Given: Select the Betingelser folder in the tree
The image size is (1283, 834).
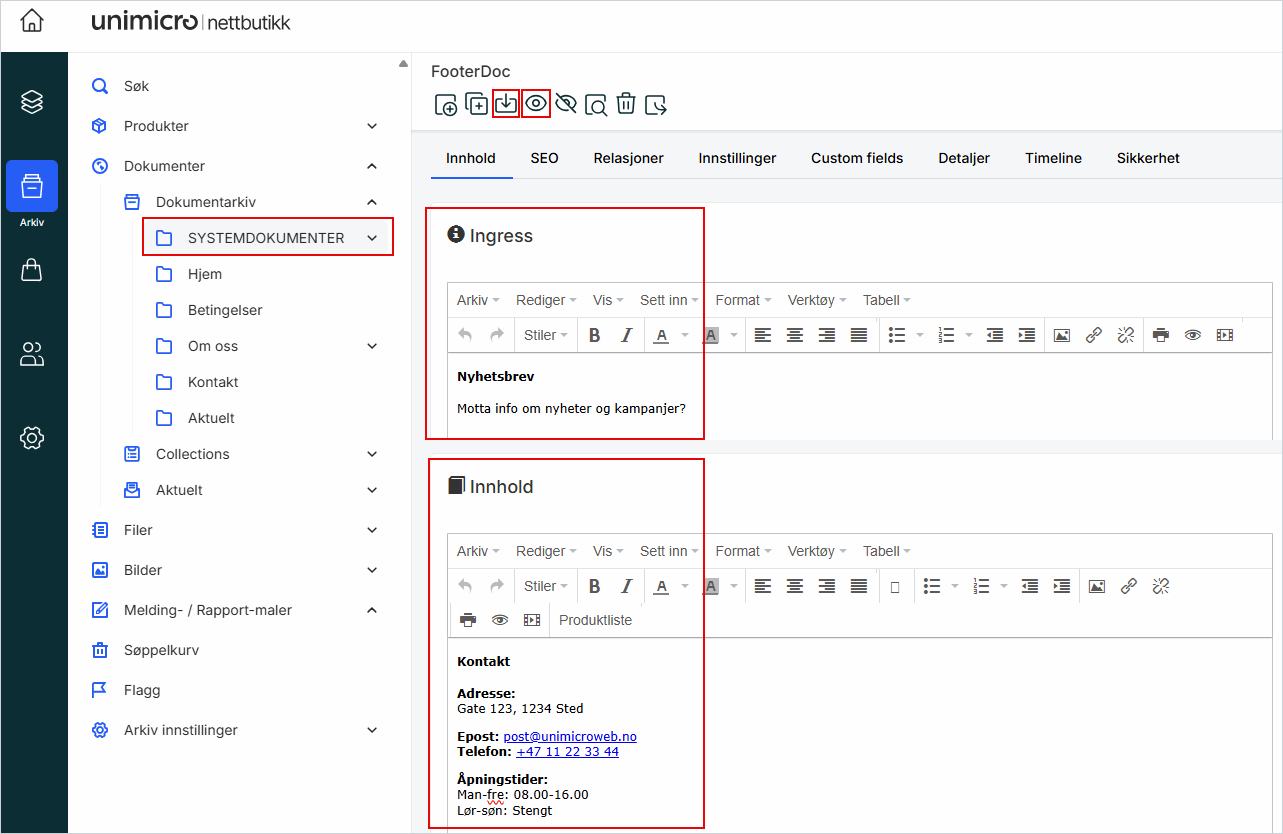Looking at the screenshot, I should click(x=225, y=310).
